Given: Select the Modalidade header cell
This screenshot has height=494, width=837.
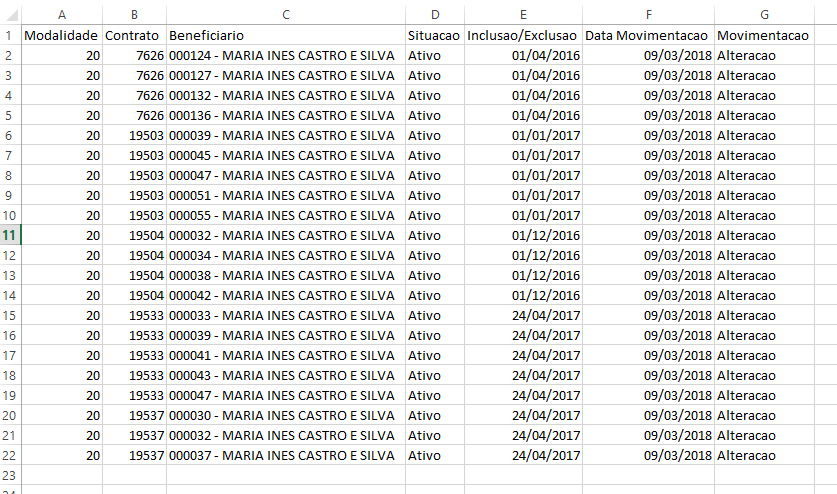Looking at the screenshot, I should pyautogui.click(x=62, y=35).
